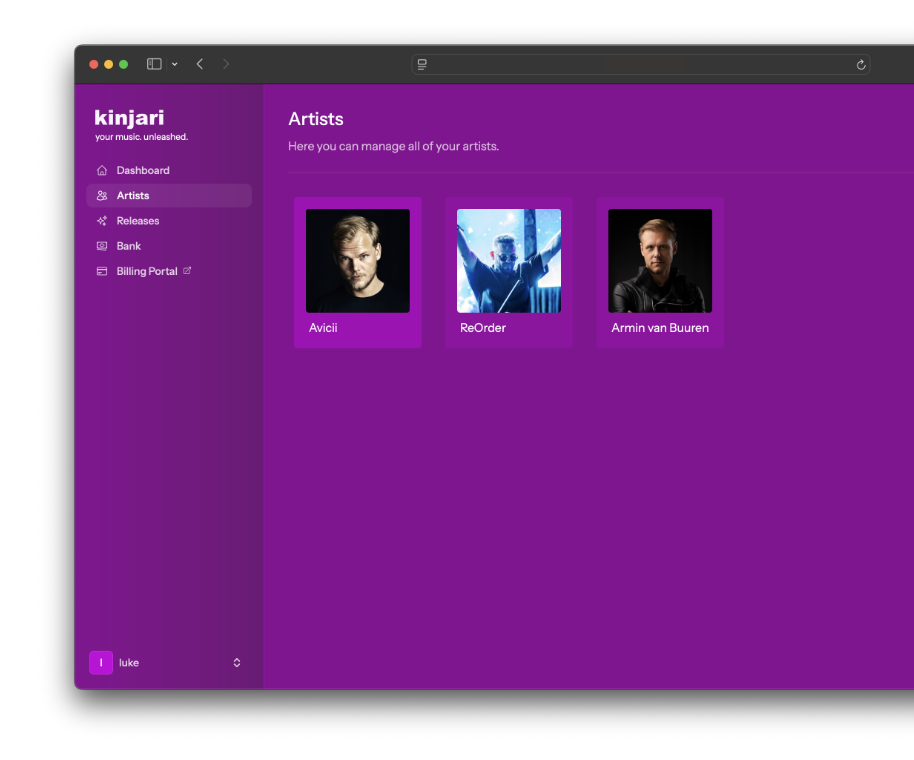Open Billing Portal link
Screen dimensions: 914x760
pyautogui.click(x=169, y=271)
